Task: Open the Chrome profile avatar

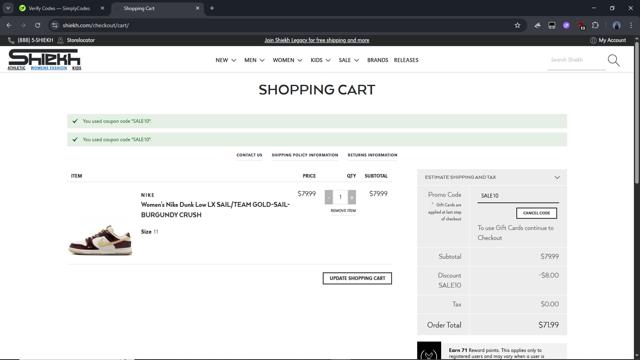Action: [616, 25]
